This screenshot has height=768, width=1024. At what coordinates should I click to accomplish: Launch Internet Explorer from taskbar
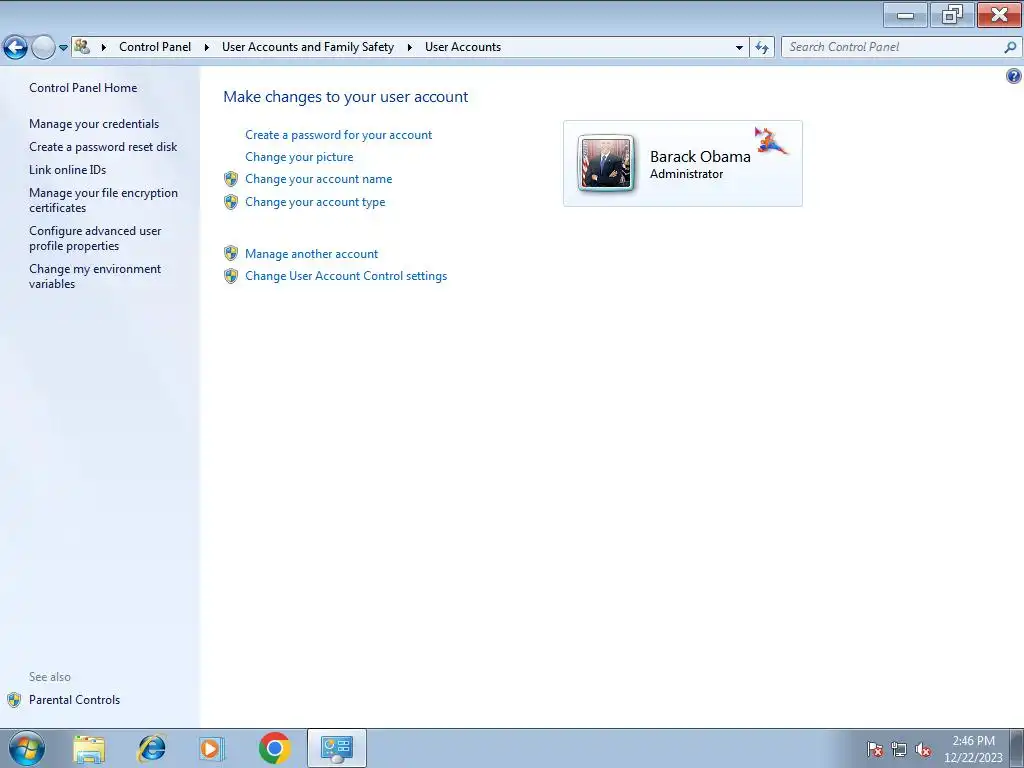pyautogui.click(x=152, y=748)
